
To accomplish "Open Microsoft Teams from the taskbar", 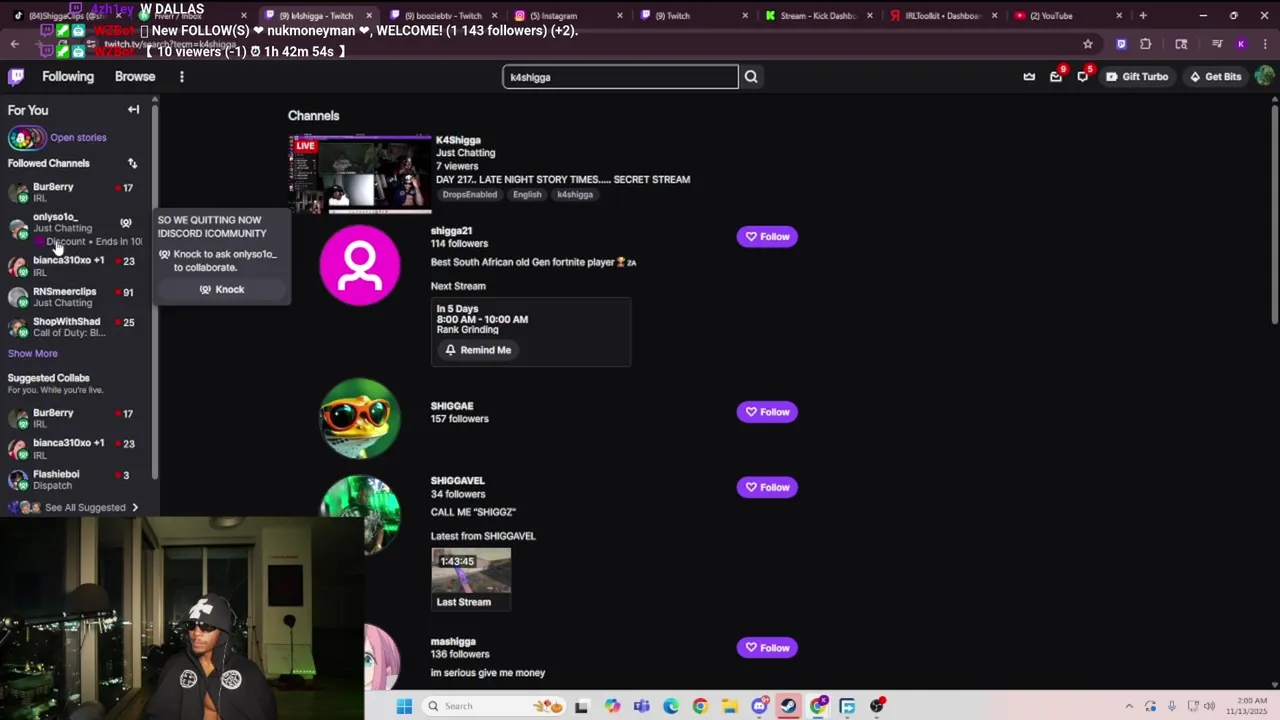I will click(641, 706).
